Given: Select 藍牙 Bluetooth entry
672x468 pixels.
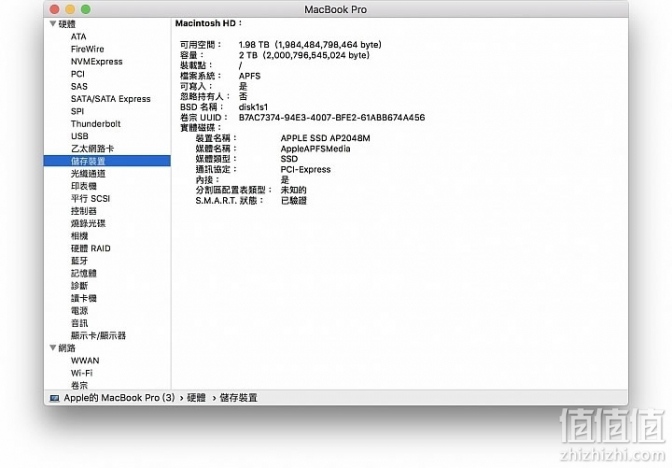Looking at the screenshot, I should tap(79, 261).
